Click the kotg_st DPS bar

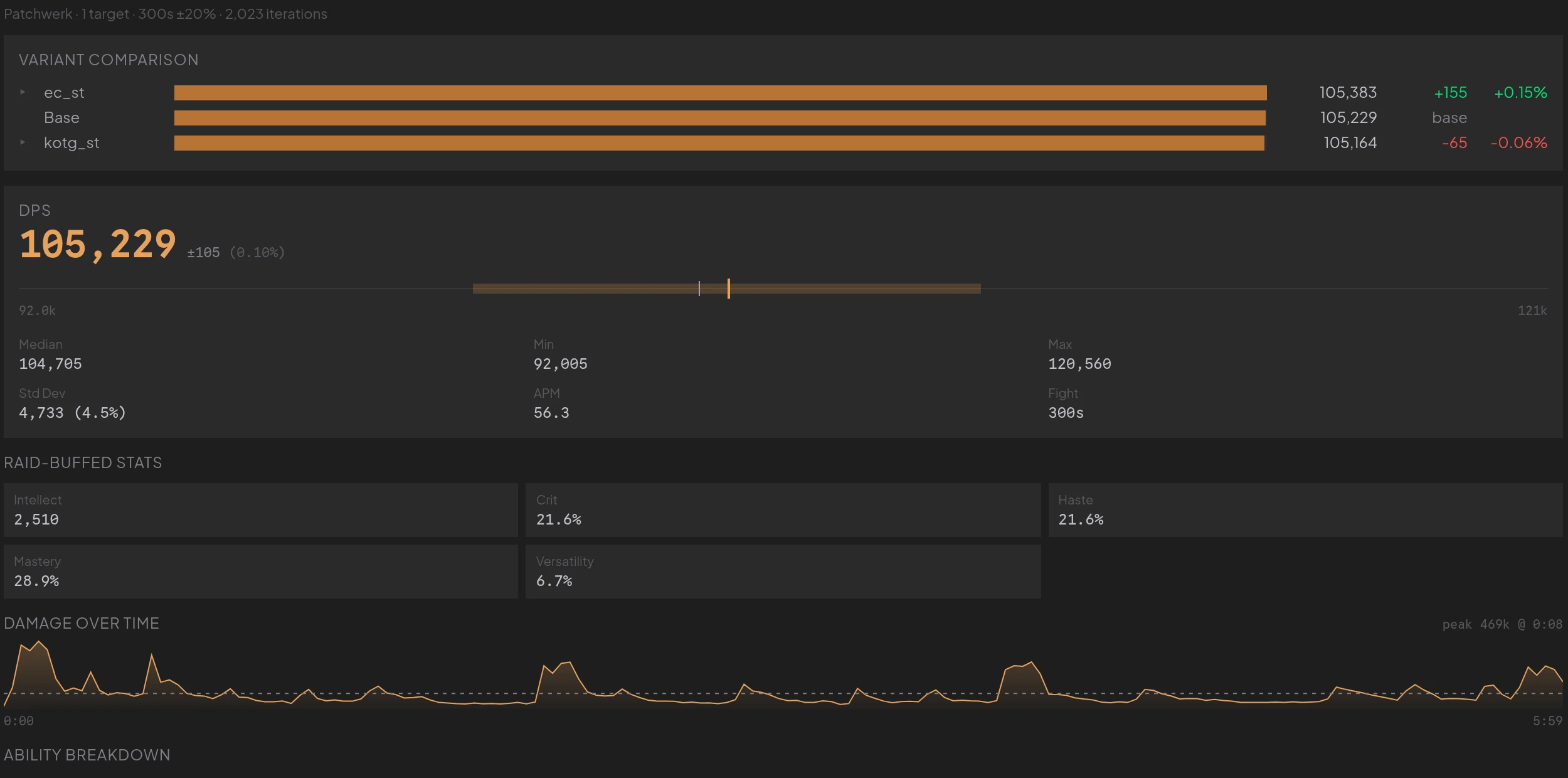[x=719, y=143]
